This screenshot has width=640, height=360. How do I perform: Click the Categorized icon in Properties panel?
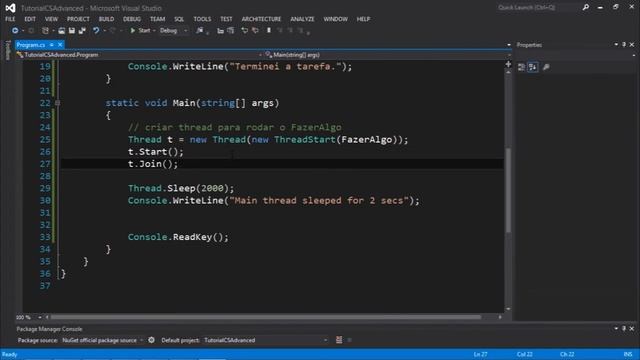[521, 67]
